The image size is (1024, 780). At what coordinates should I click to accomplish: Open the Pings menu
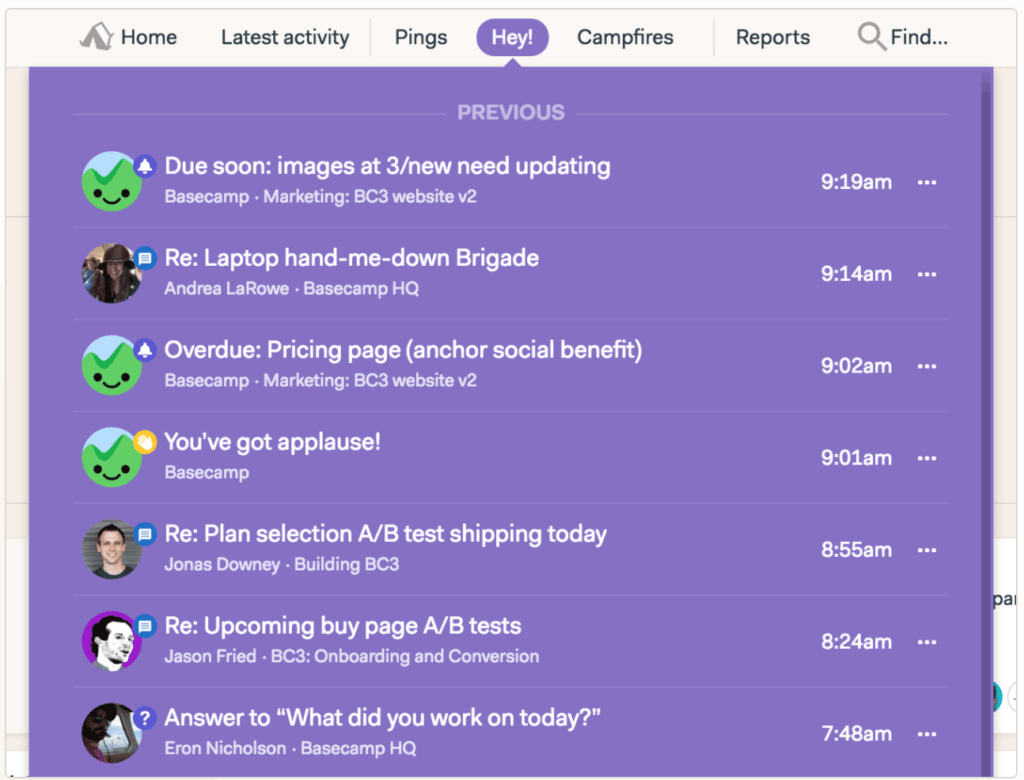pyautogui.click(x=421, y=37)
